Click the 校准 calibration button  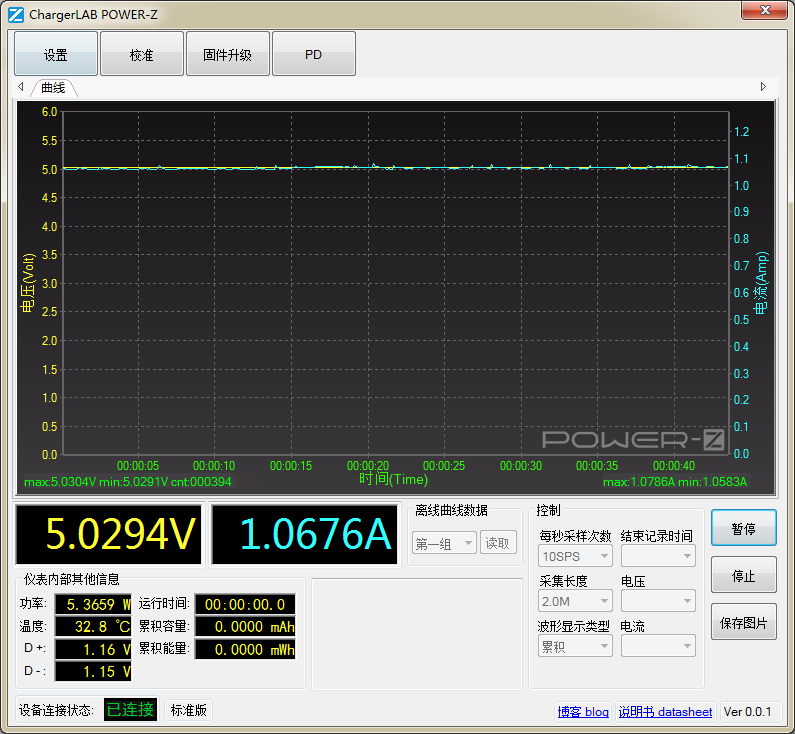tap(142, 54)
